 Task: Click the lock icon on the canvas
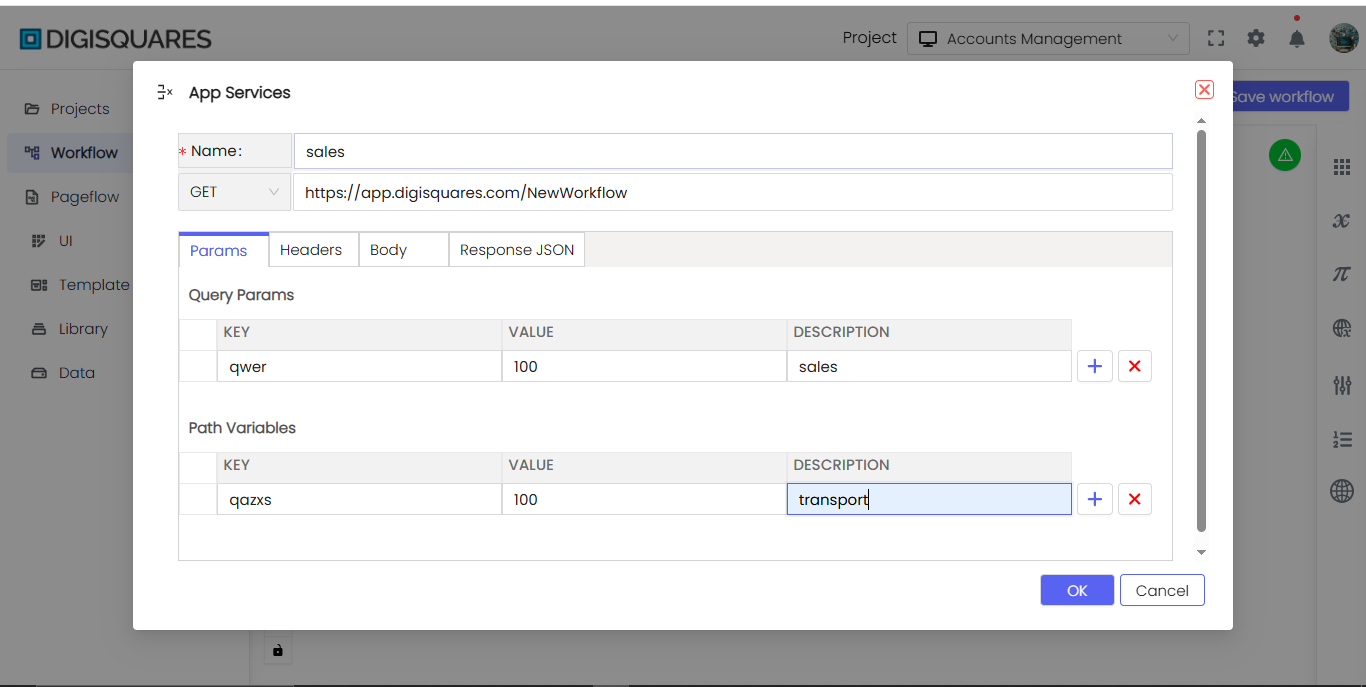278,650
